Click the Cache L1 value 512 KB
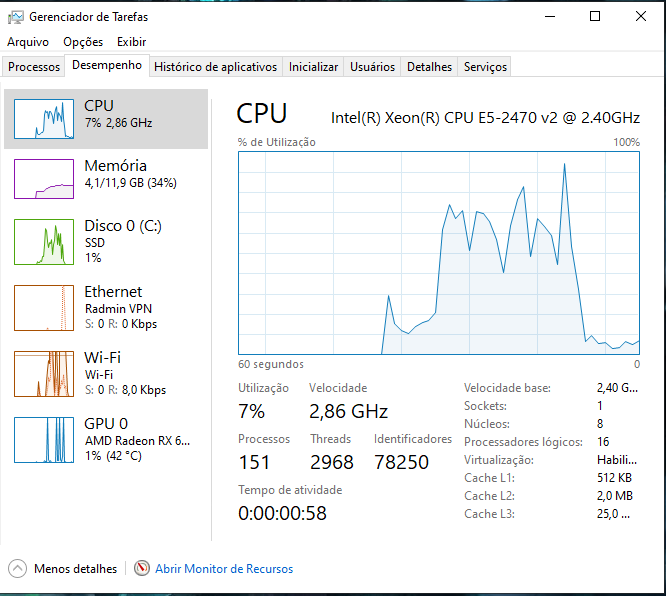Screen dimensions: 666x596 pyautogui.click(x=614, y=478)
